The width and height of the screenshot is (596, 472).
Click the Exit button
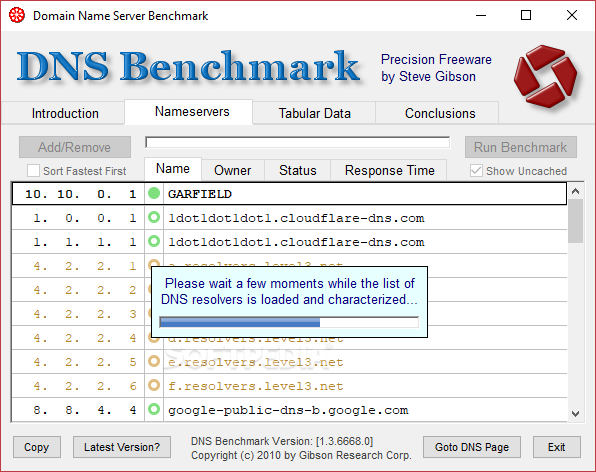tap(556, 447)
